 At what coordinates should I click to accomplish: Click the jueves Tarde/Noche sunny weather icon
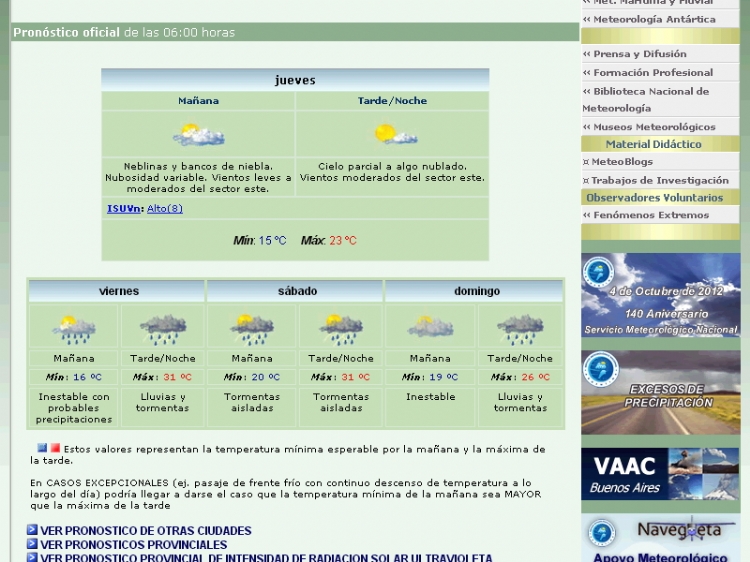point(396,134)
